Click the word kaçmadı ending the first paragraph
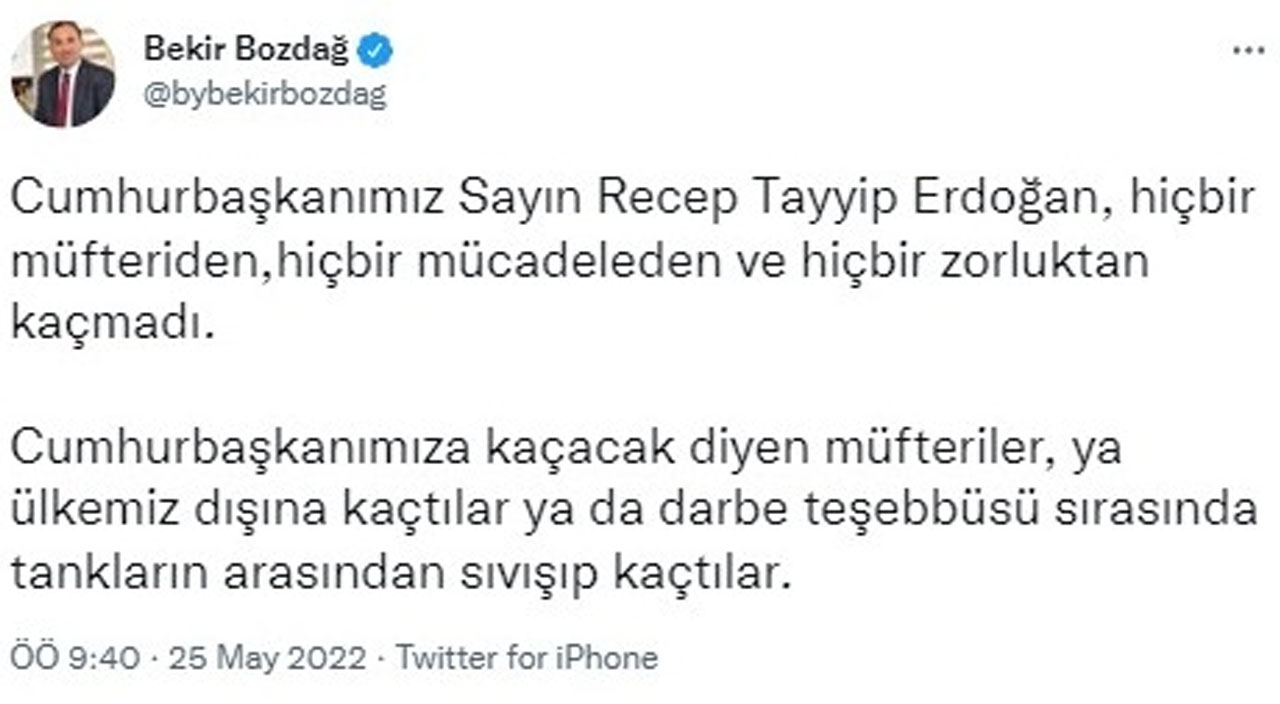Screen dimensions: 1280x704 (112, 320)
